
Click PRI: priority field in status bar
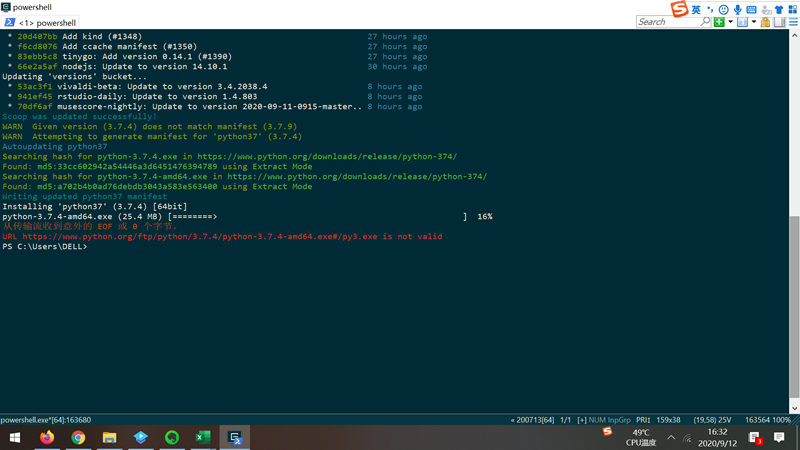point(643,420)
